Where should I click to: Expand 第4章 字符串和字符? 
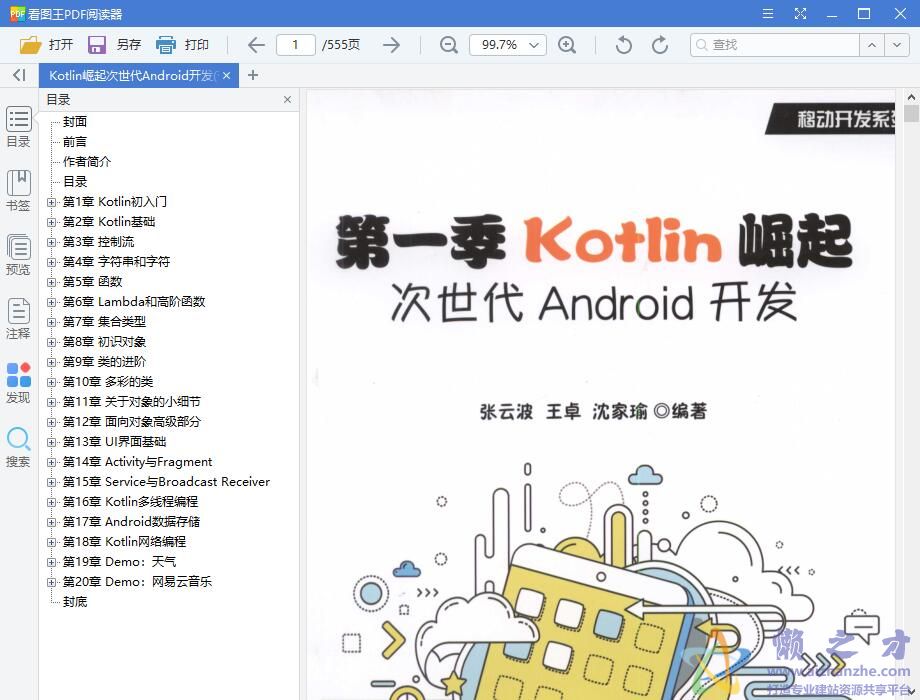coord(52,262)
